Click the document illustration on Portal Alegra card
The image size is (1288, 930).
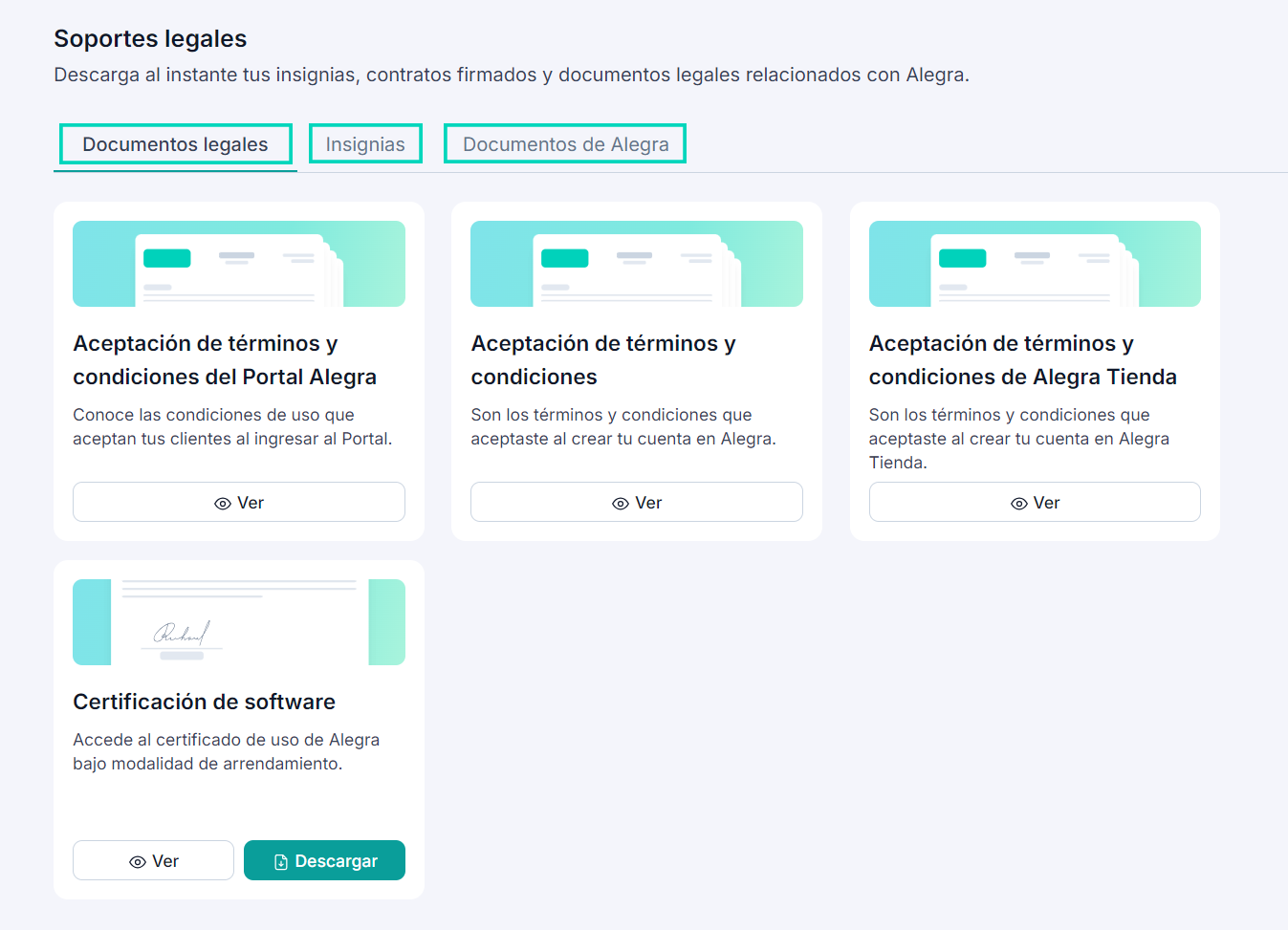239,264
